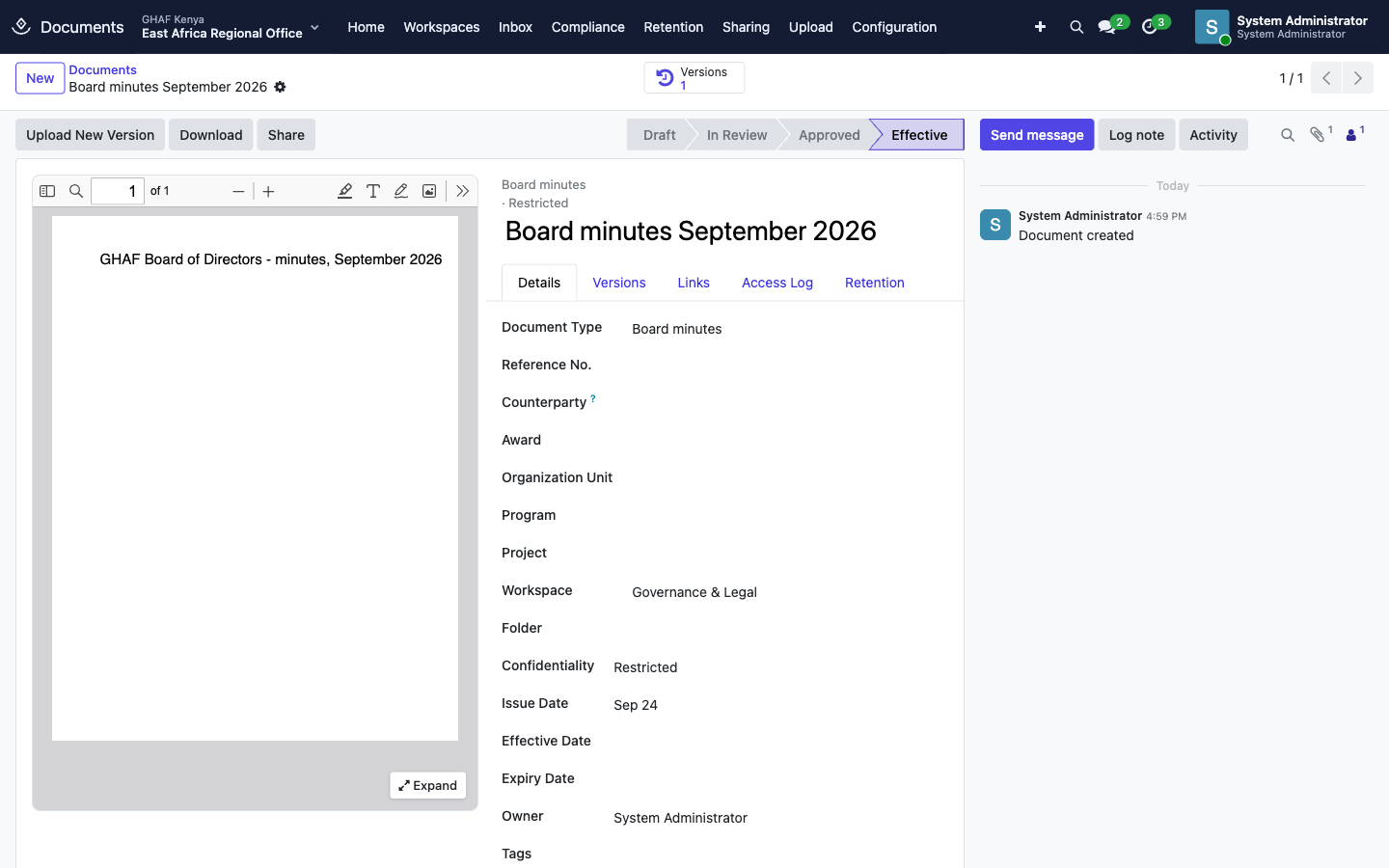
Task: Open PDF viewer more tools chevrons
Action: coord(463,191)
